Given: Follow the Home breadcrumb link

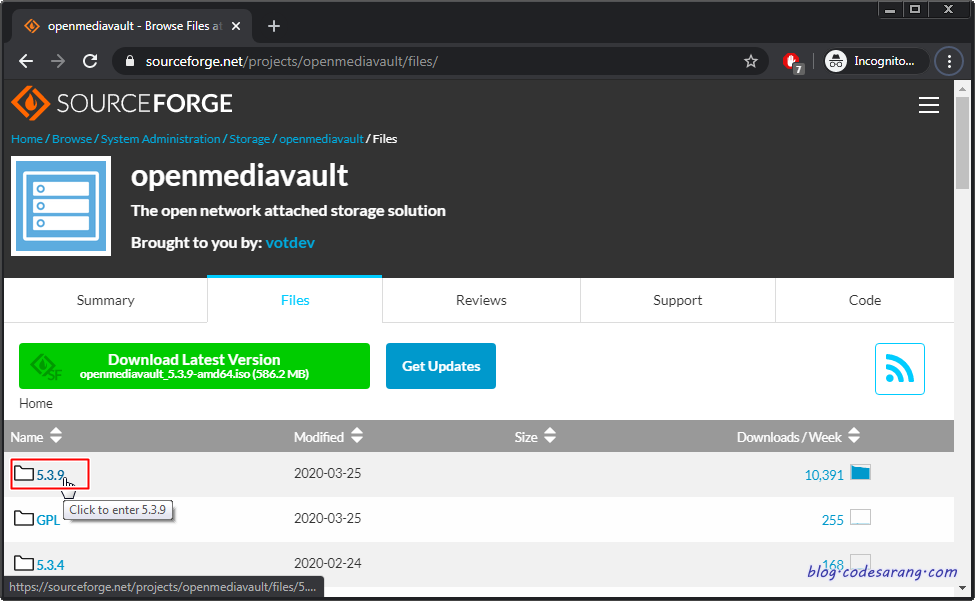Looking at the screenshot, I should click(27, 139).
